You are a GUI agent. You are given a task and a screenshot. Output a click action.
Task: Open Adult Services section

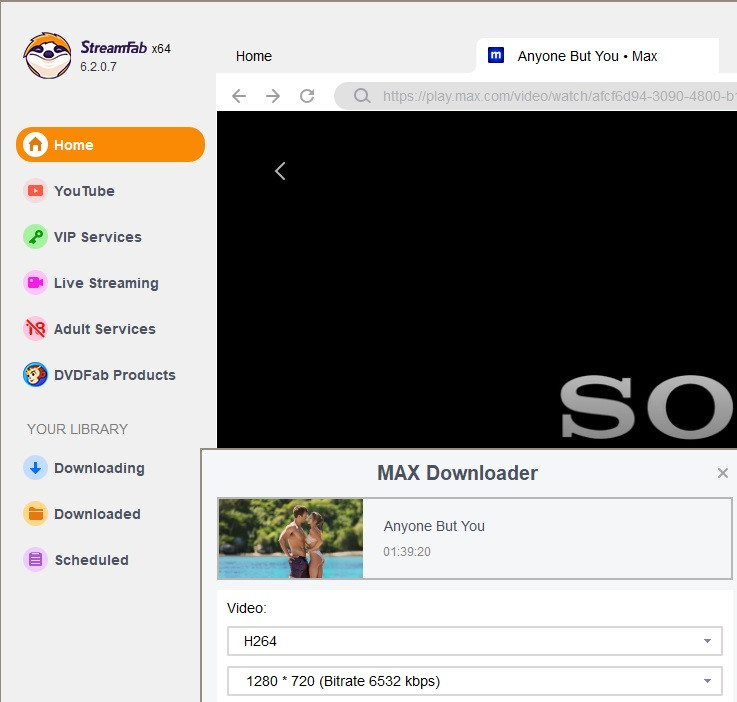[104, 329]
